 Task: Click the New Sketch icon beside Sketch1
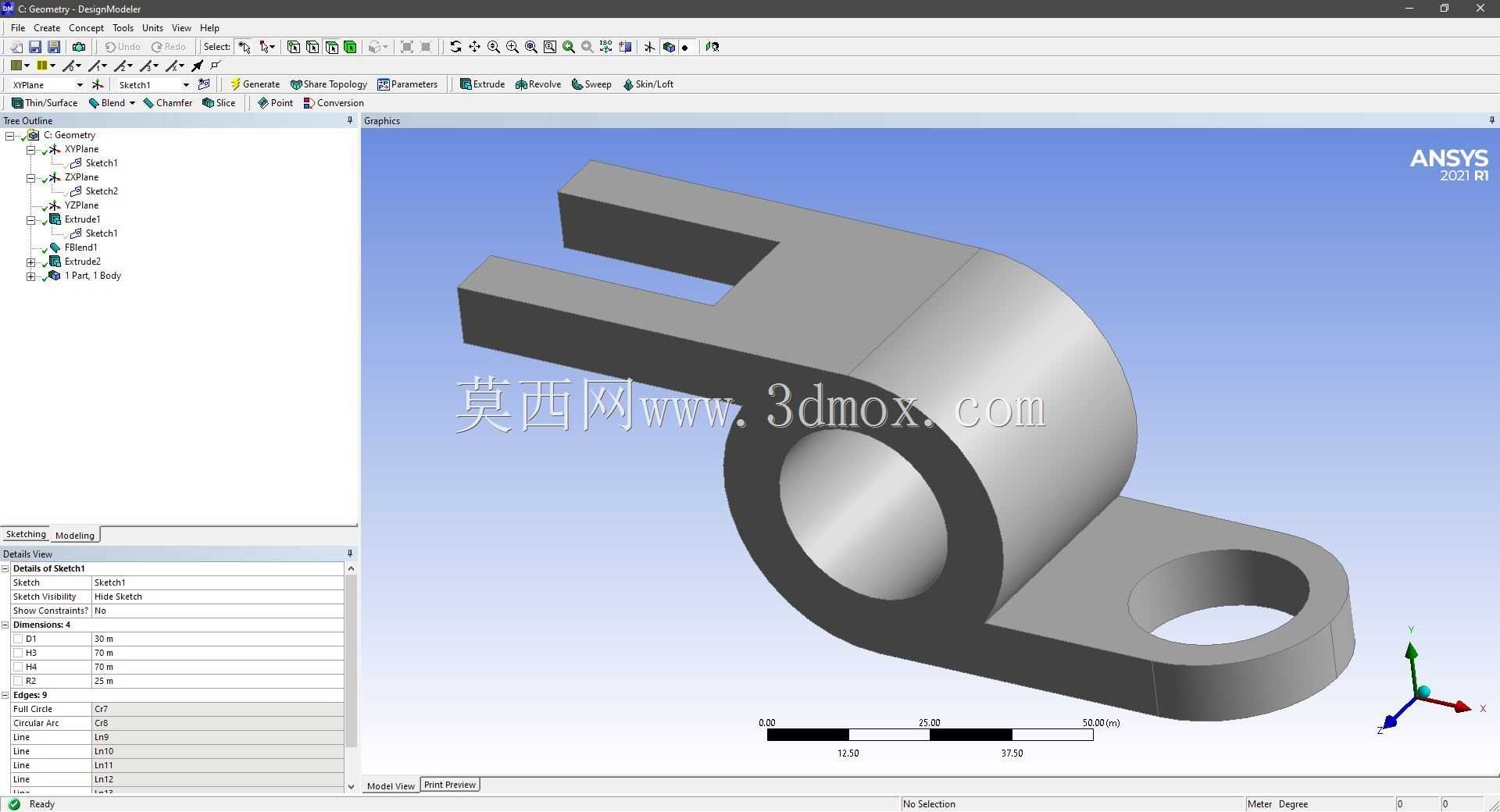tap(204, 84)
